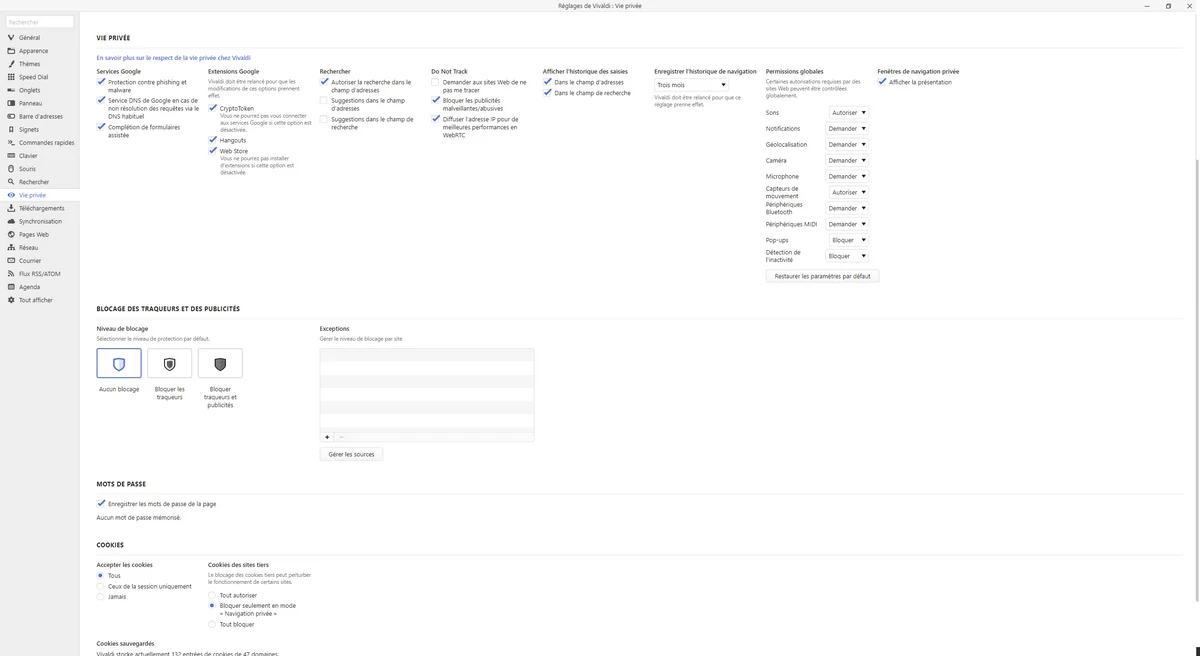Click the Signets bookmark icon
Screen dimensions: 1200x656
coord(11,129)
